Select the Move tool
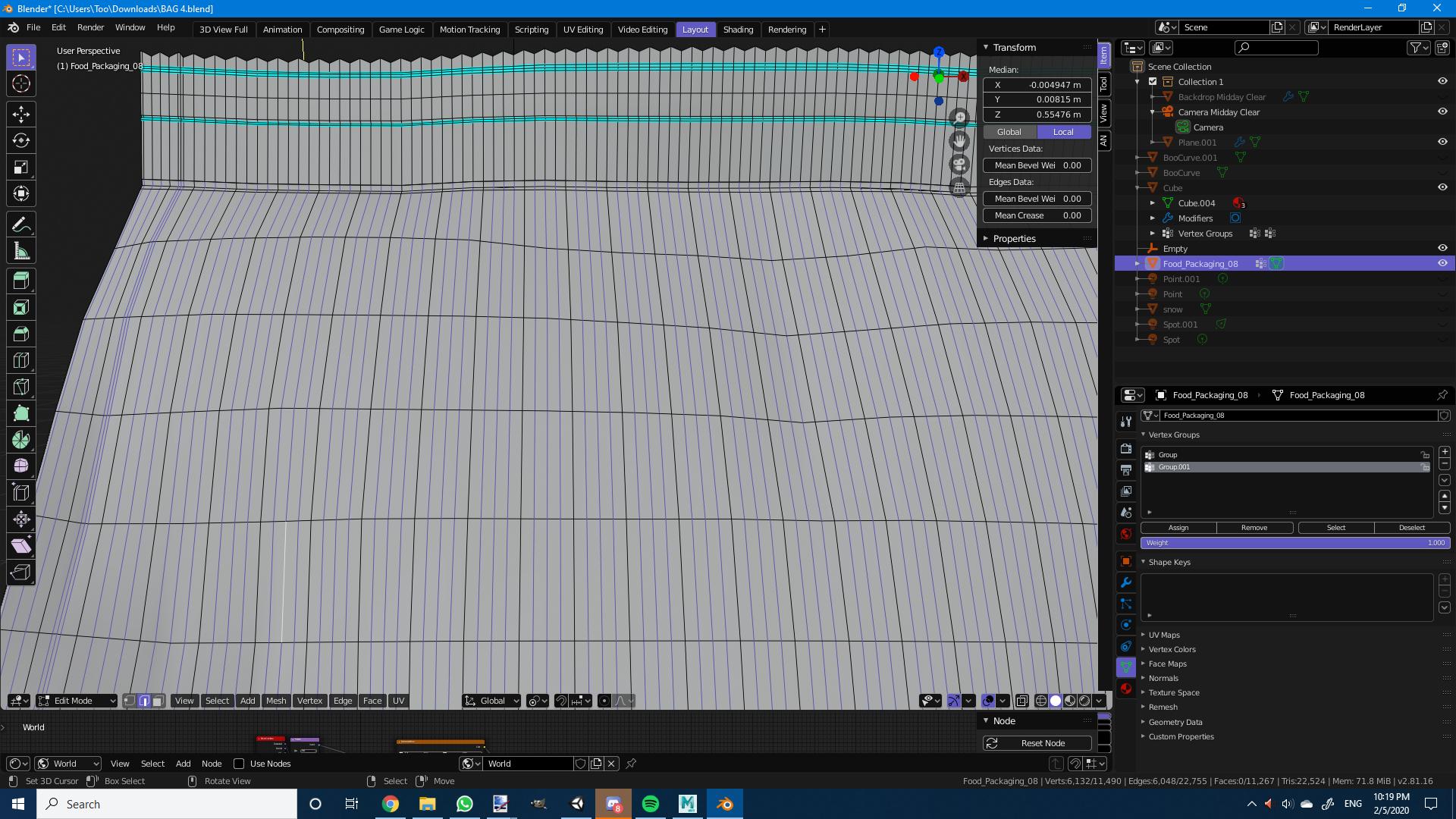1456x819 pixels. 21,114
